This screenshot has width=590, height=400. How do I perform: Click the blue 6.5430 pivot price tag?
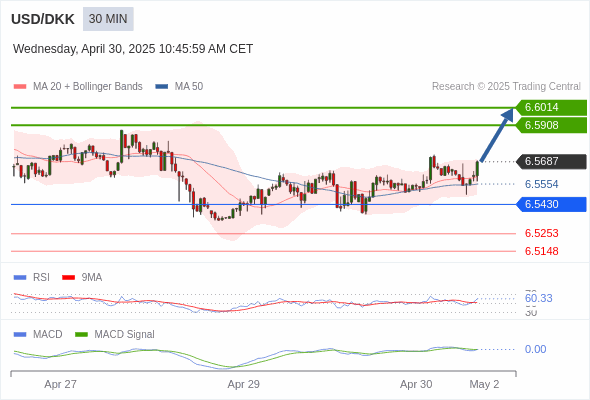point(551,204)
